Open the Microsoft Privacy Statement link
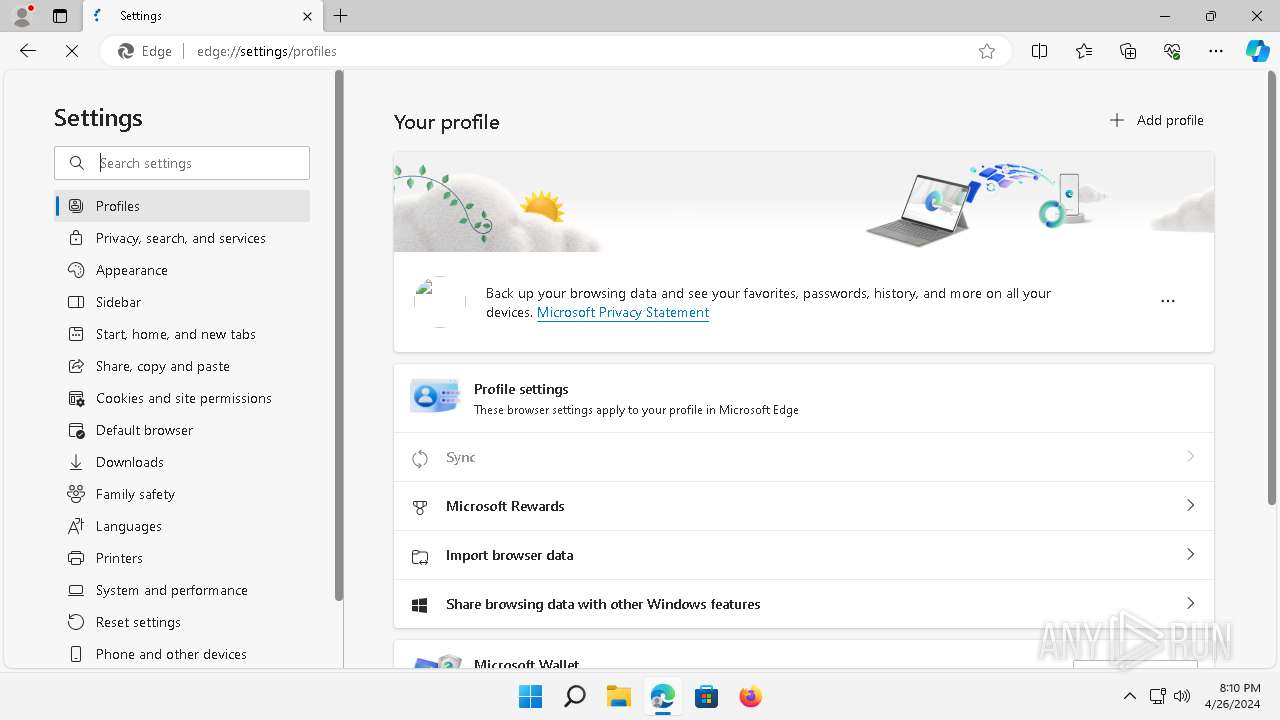 click(623, 312)
